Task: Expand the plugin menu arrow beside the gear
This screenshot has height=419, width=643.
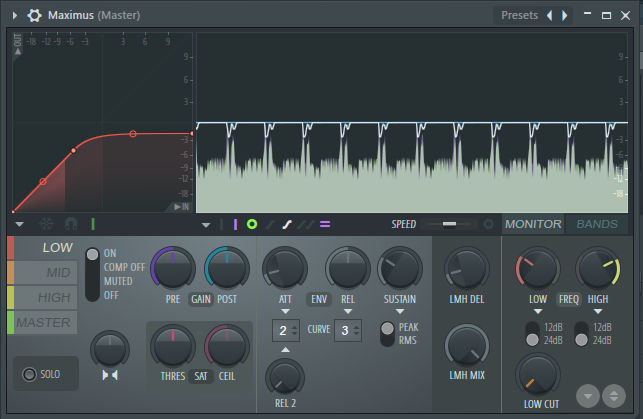Action: (x=15, y=16)
